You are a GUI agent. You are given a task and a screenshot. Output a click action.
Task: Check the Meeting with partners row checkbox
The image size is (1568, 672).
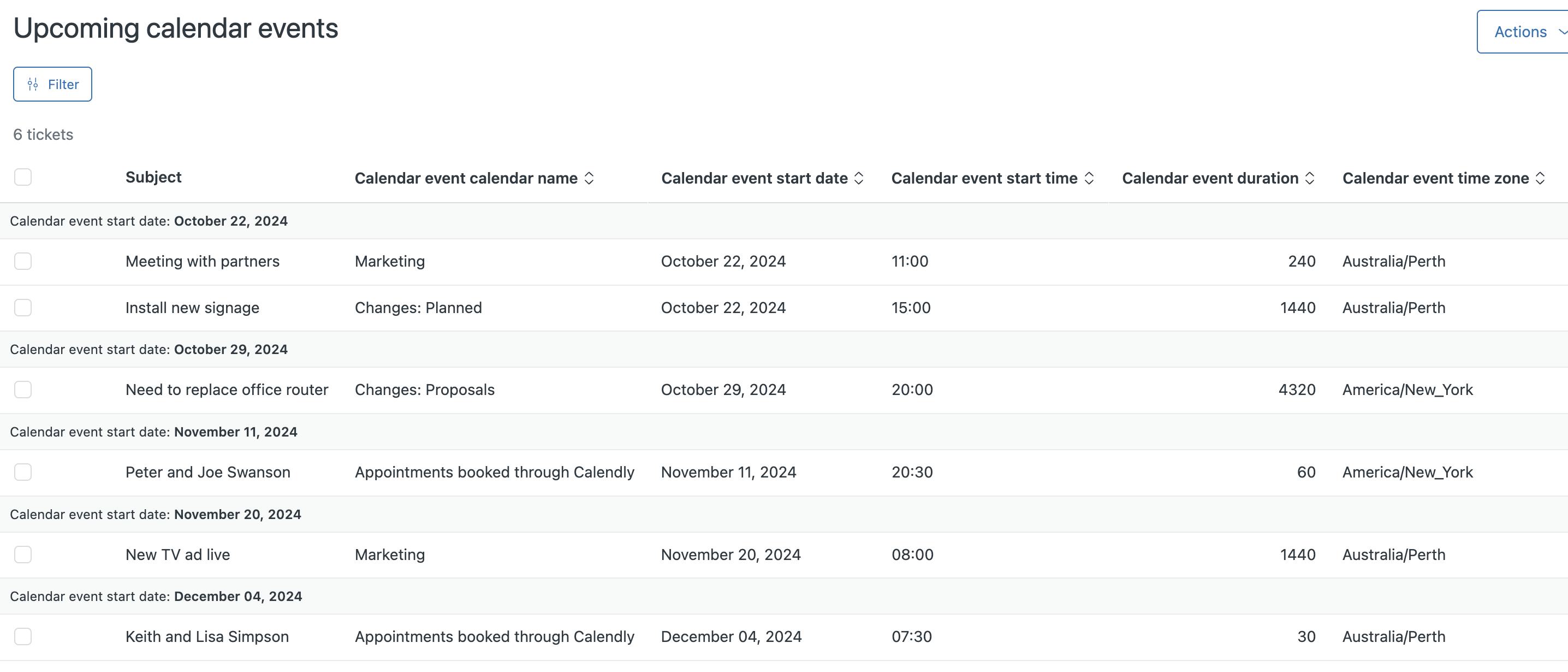point(23,261)
